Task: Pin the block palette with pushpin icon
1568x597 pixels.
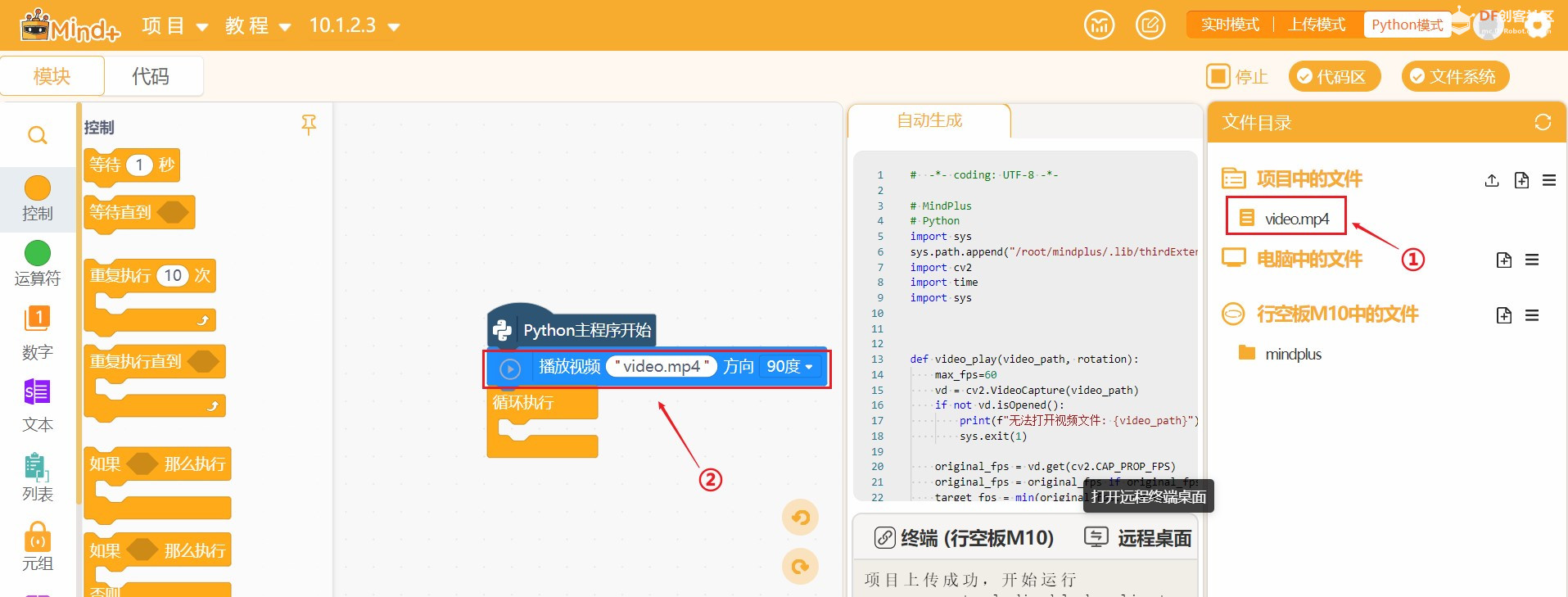Action: [x=309, y=124]
